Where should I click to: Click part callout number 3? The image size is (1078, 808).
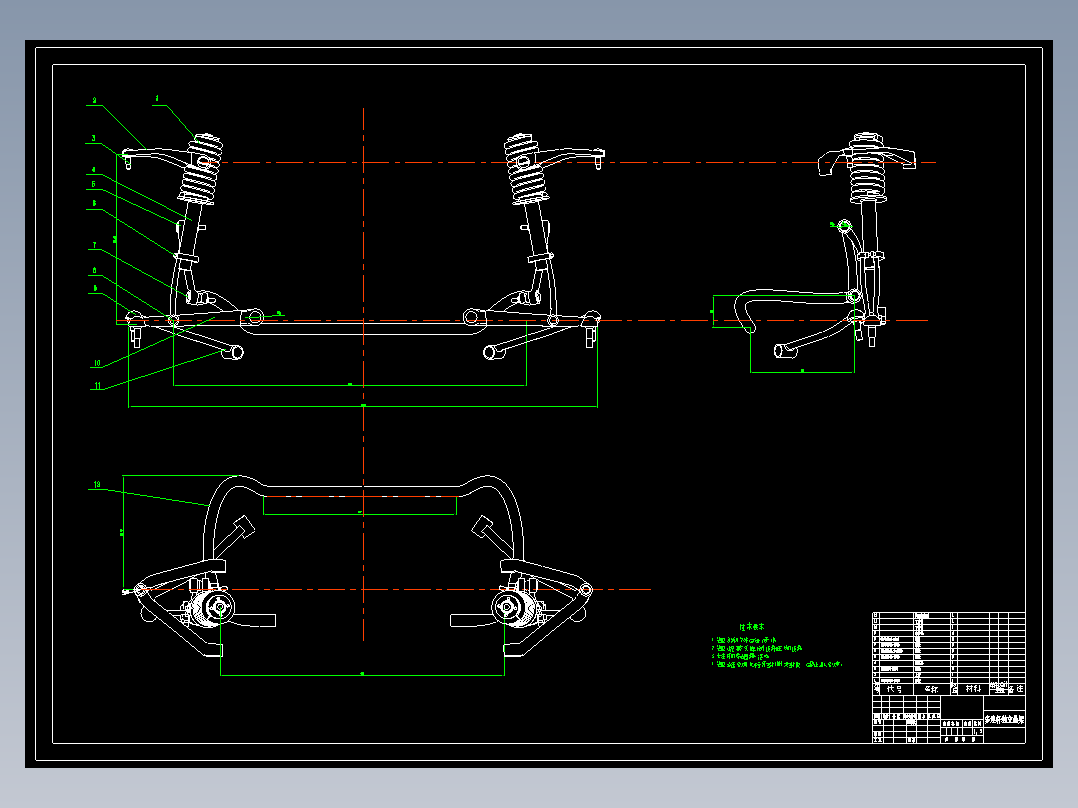pos(94,138)
